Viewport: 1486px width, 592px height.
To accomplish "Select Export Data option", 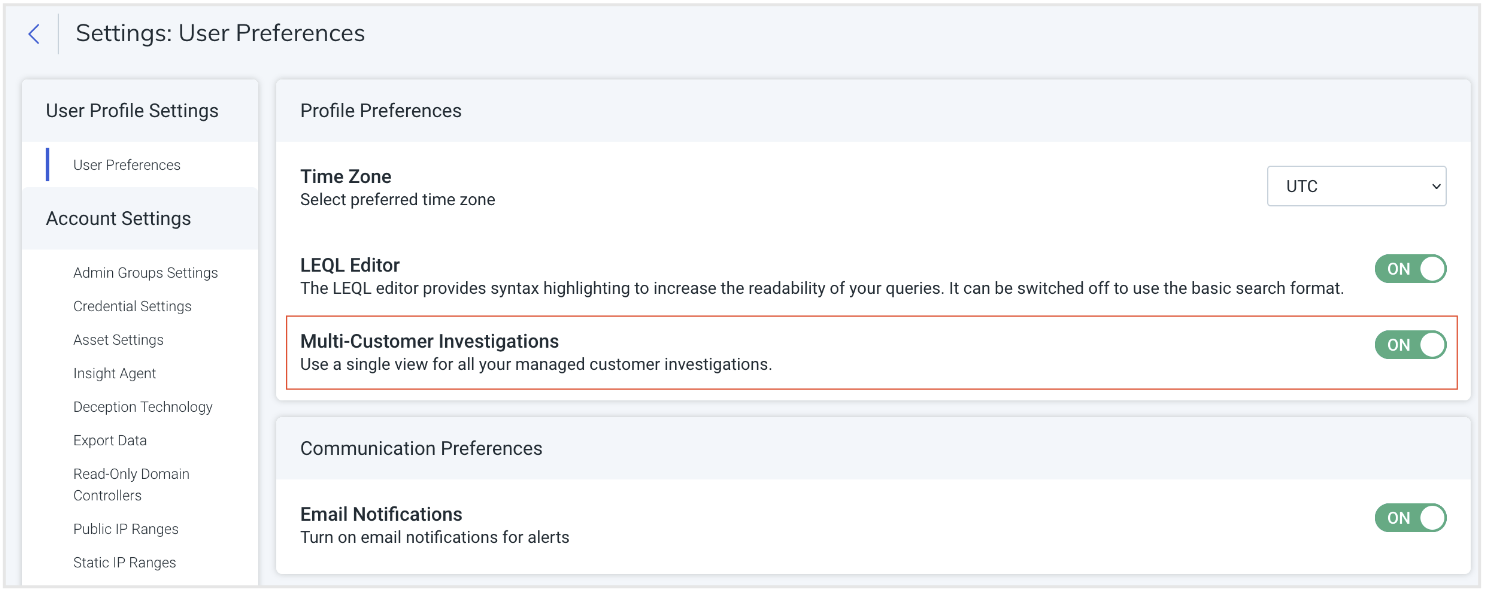I will click(x=110, y=440).
